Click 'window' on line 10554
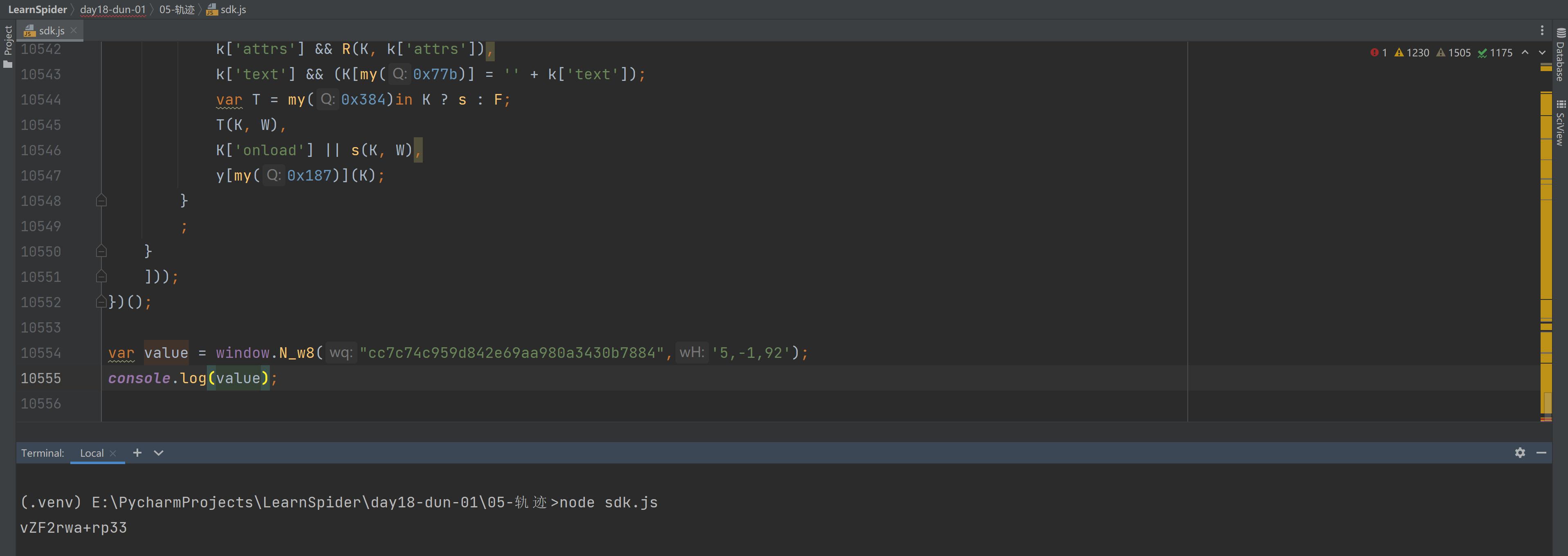The width and height of the screenshot is (1568, 556). 243,353
